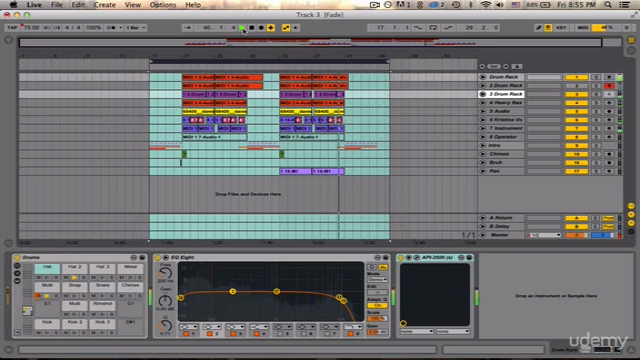Image resolution: width=640 pixels, height=360 pixels.
Task: Toggle the Loop switch
Action: (x=433, y=28)
